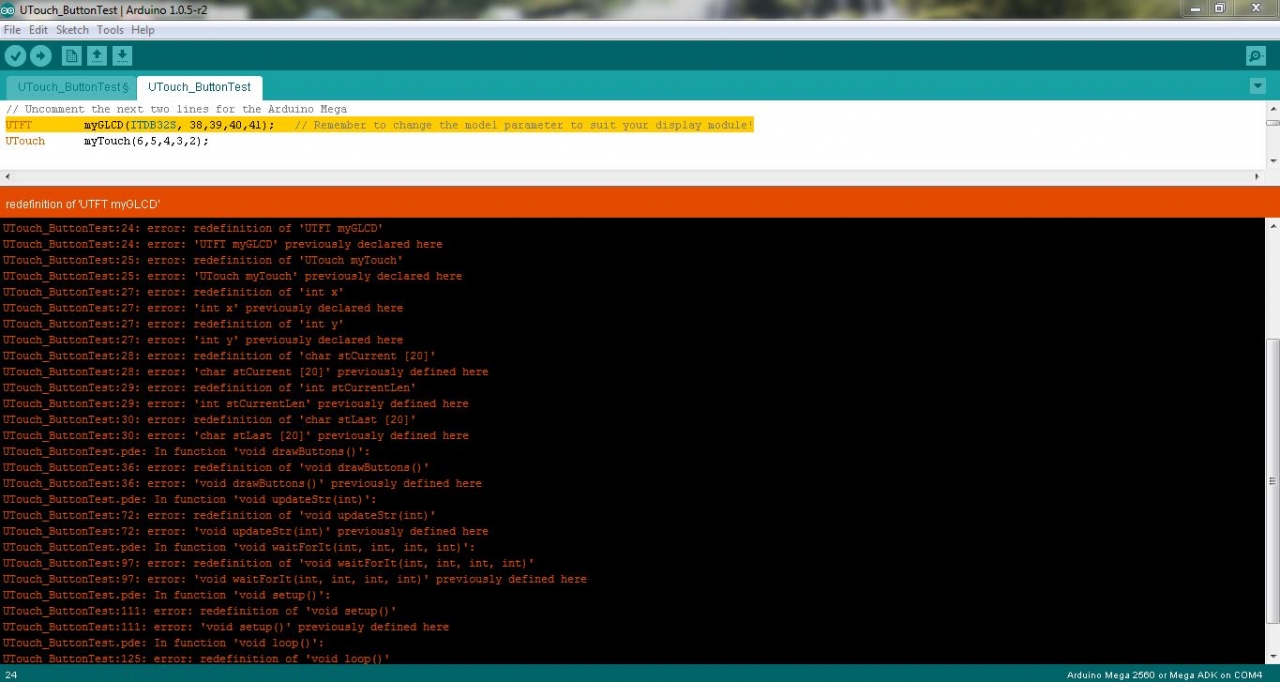Open the File menu
Viewport: 1280px width, 682px height.
[12, 30]
